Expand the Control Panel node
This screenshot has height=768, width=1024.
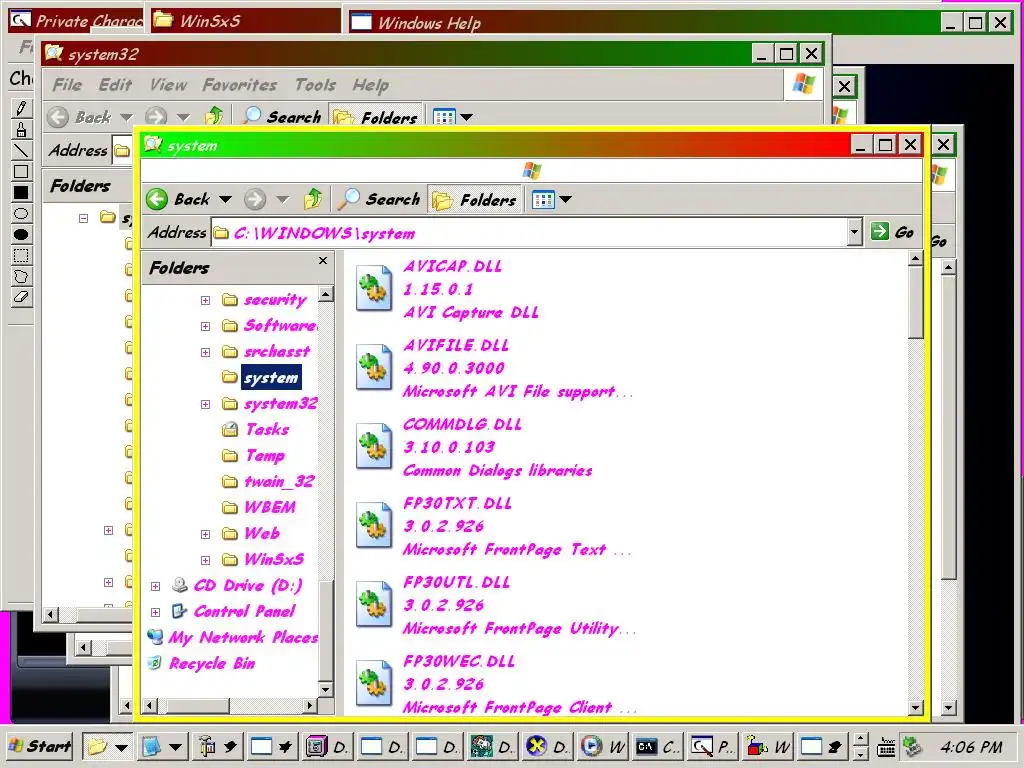[x=155, y=612]
